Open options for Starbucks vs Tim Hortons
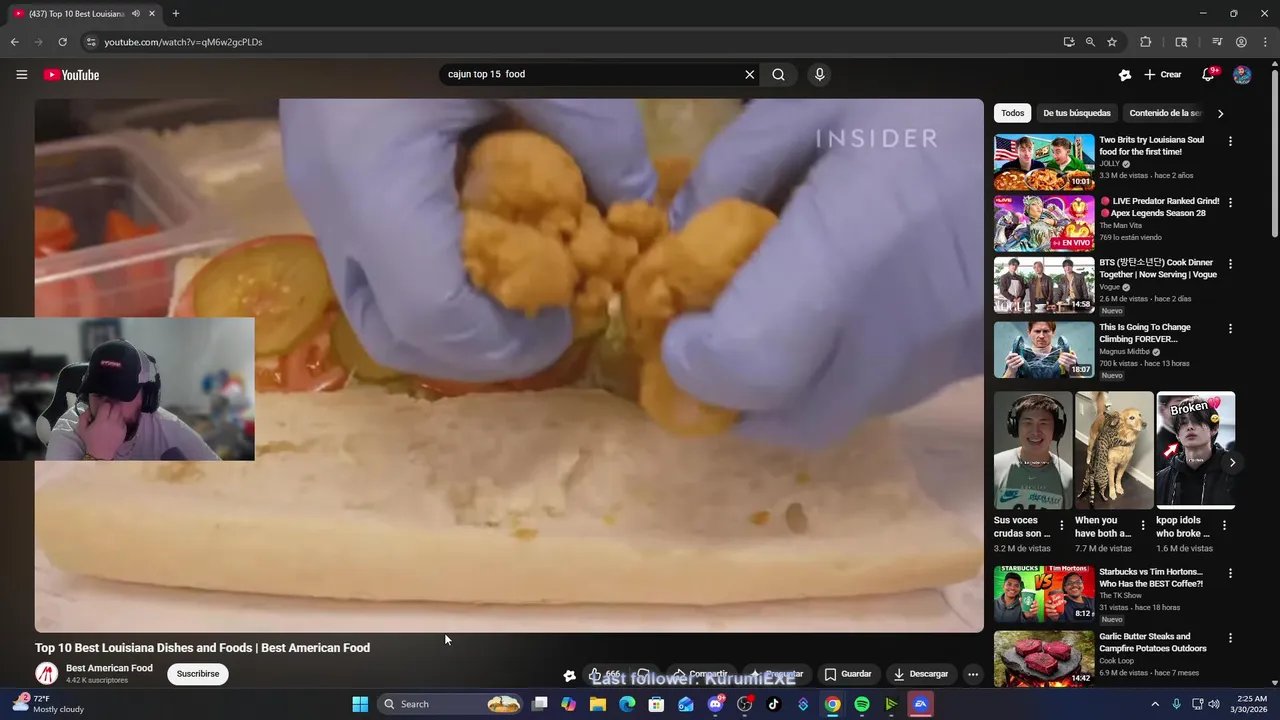This screenshot has height=720, width=1280. pos(1230,573)
